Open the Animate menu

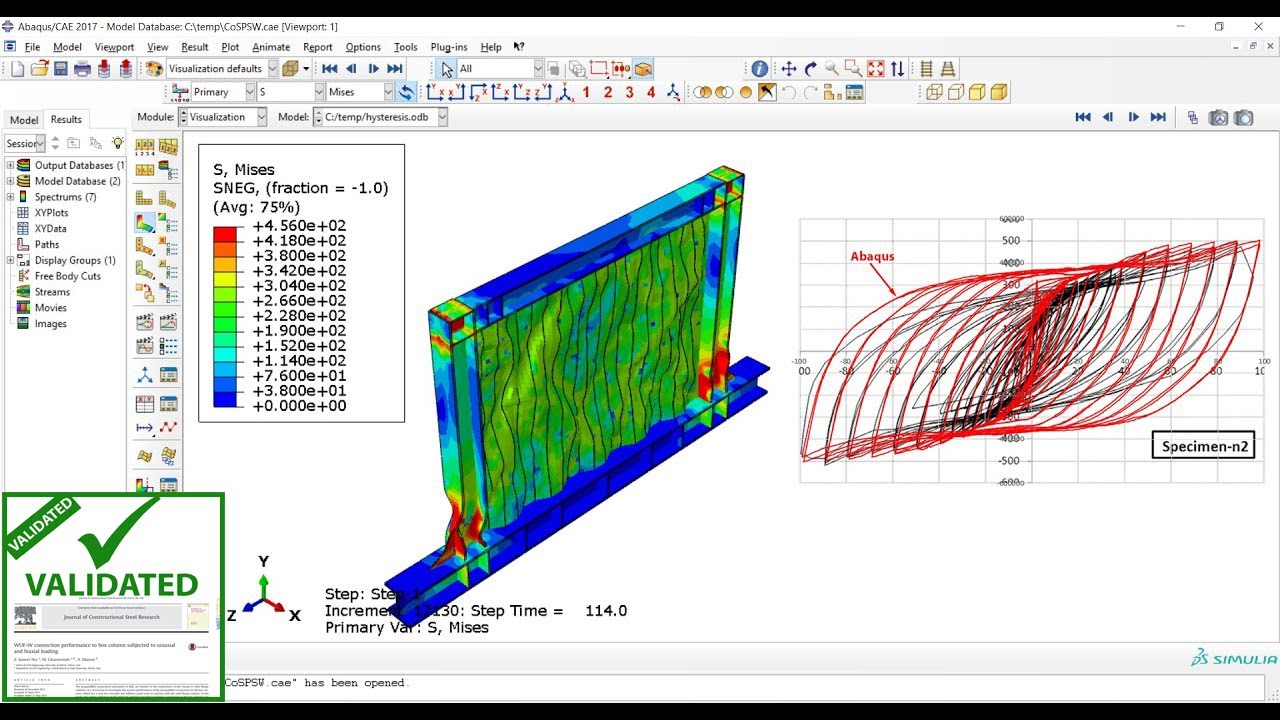pyautogui.click(x=271, y=47)
